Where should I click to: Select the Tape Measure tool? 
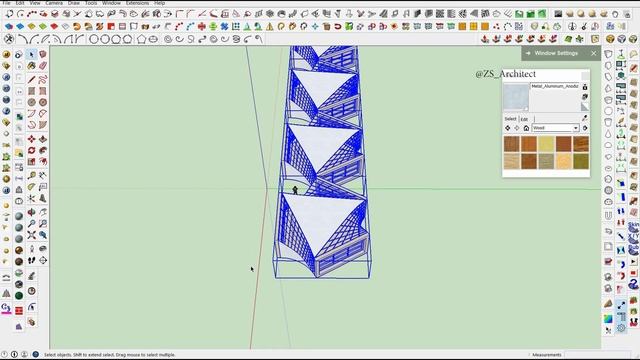click(x=31, y=176)
